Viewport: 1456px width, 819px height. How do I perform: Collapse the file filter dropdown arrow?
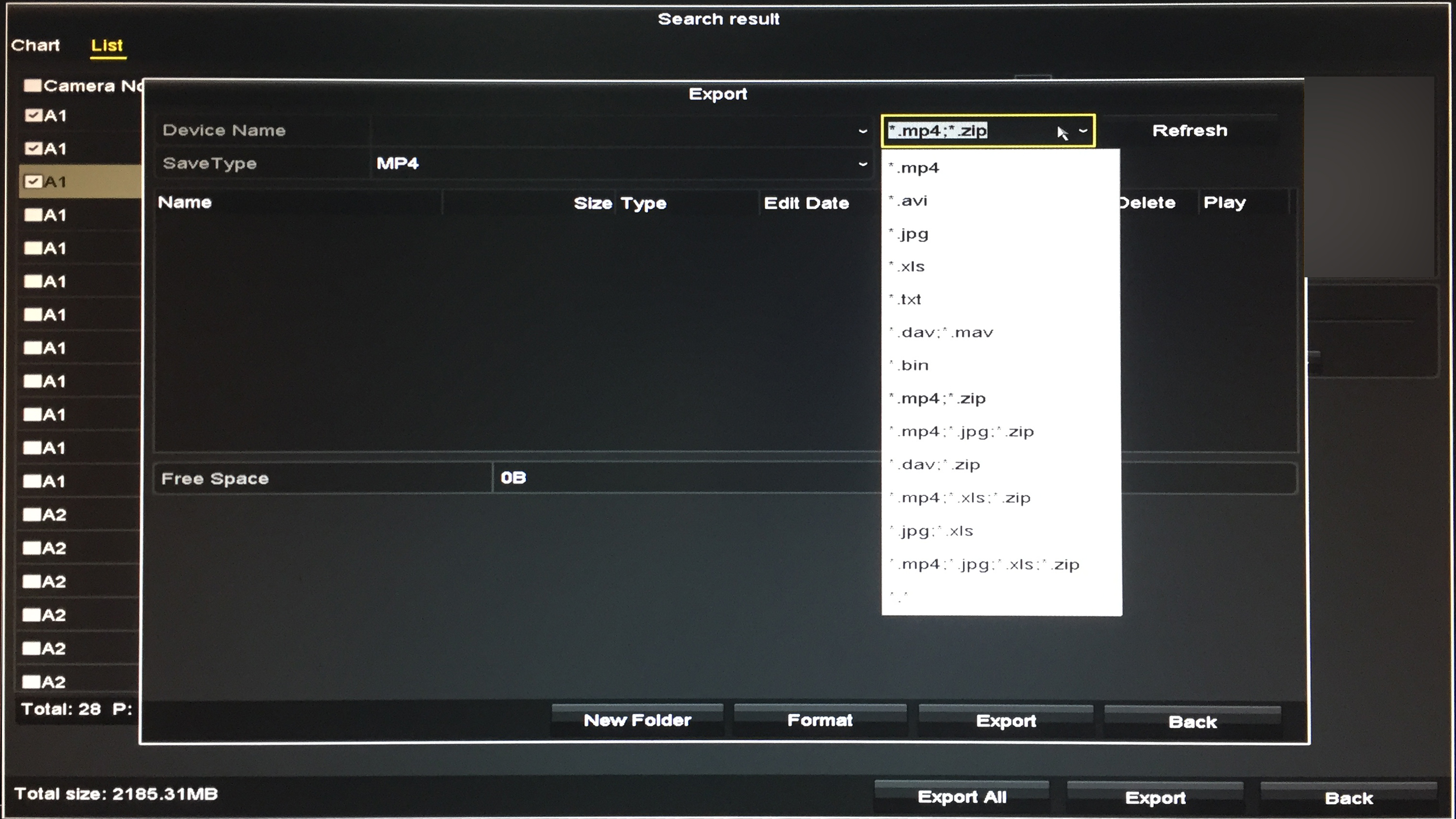pyautogui.click(x=1082, y=130)
